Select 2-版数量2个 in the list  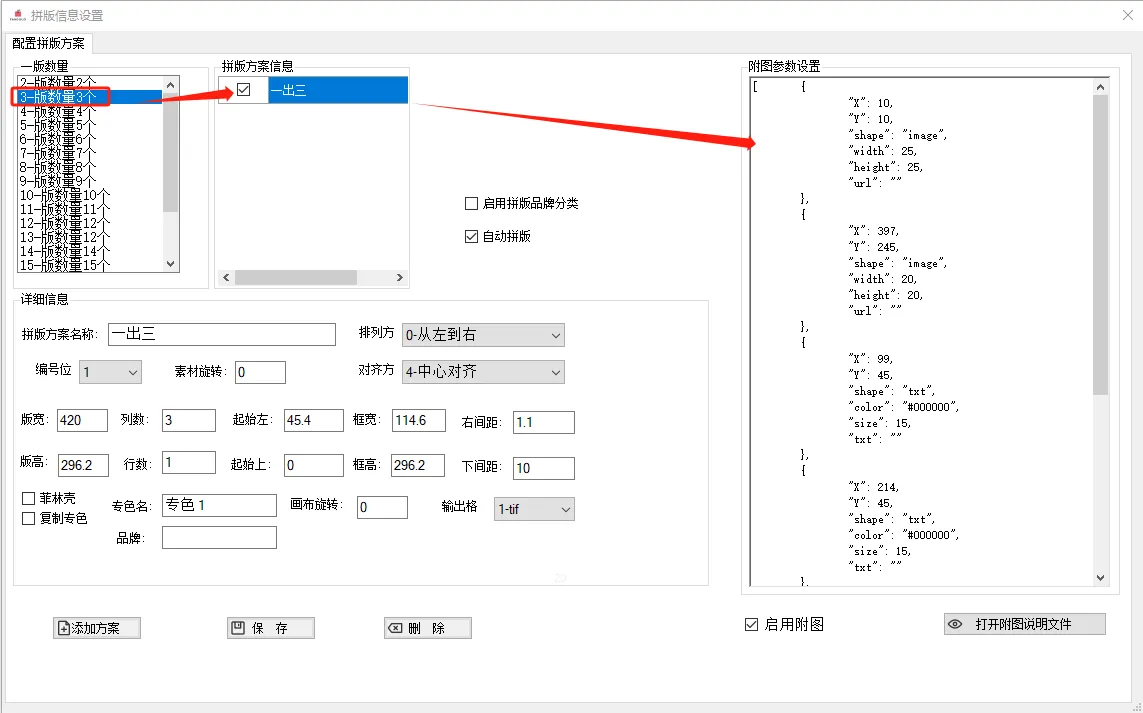coord(90,82)
